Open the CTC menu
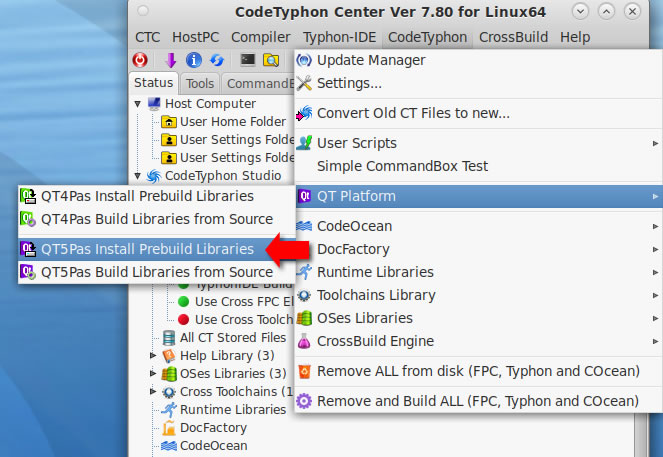The height and width of the screenshot is (457, 663). click(x=148, y=37)
